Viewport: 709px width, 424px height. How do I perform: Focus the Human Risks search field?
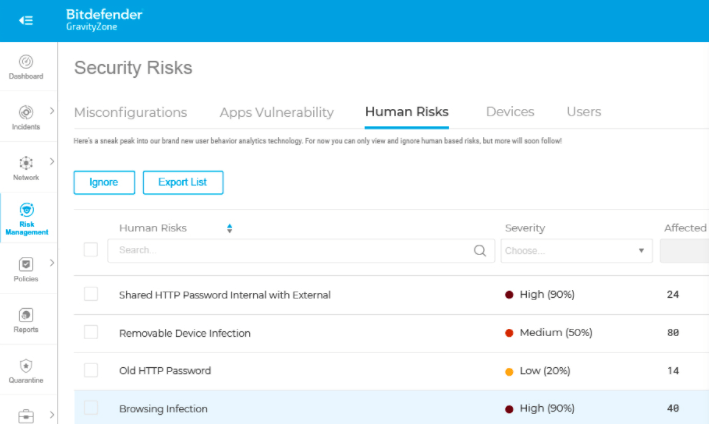tap(301, 251)
